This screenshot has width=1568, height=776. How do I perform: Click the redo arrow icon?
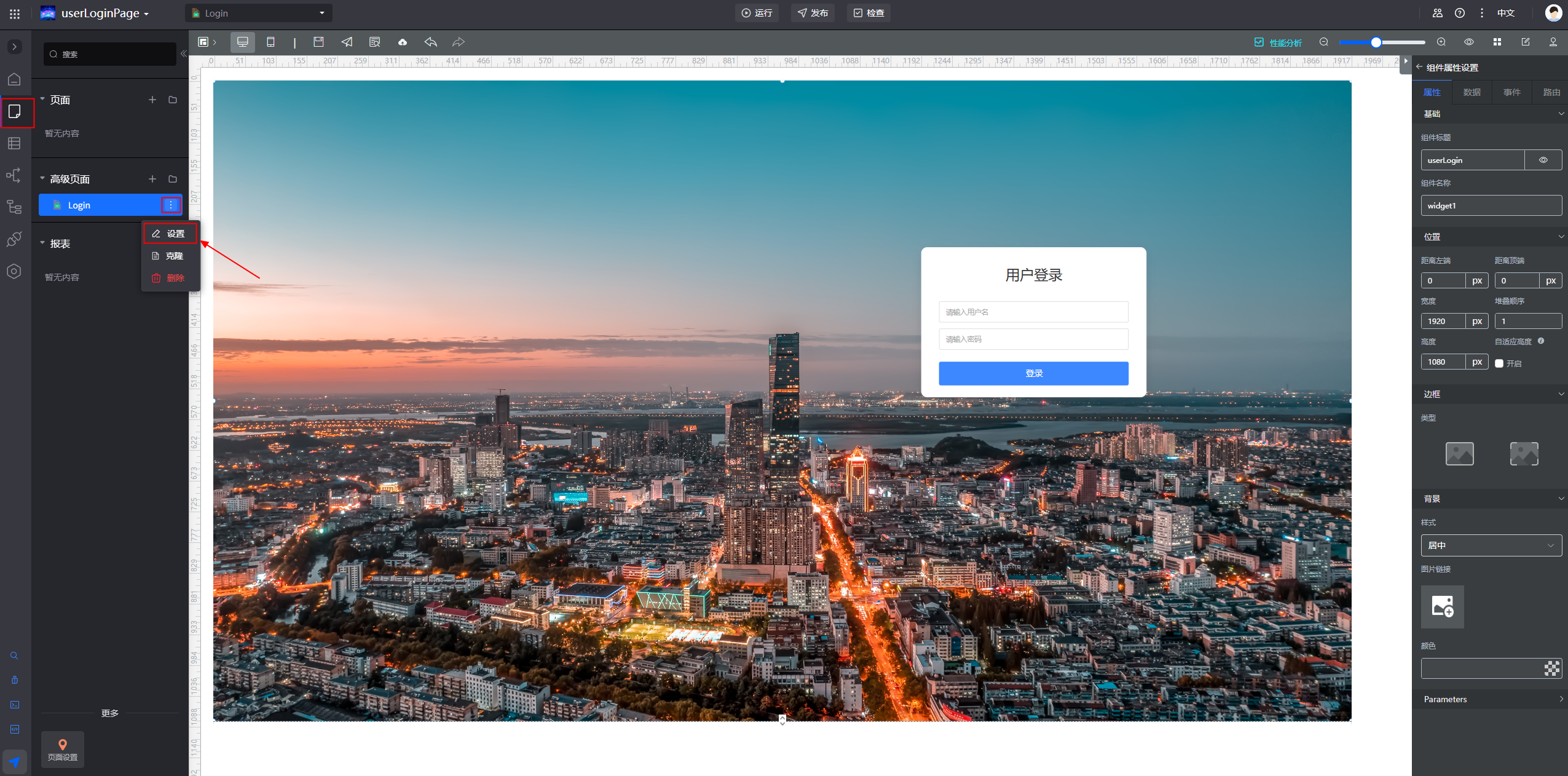click(459, 42)
